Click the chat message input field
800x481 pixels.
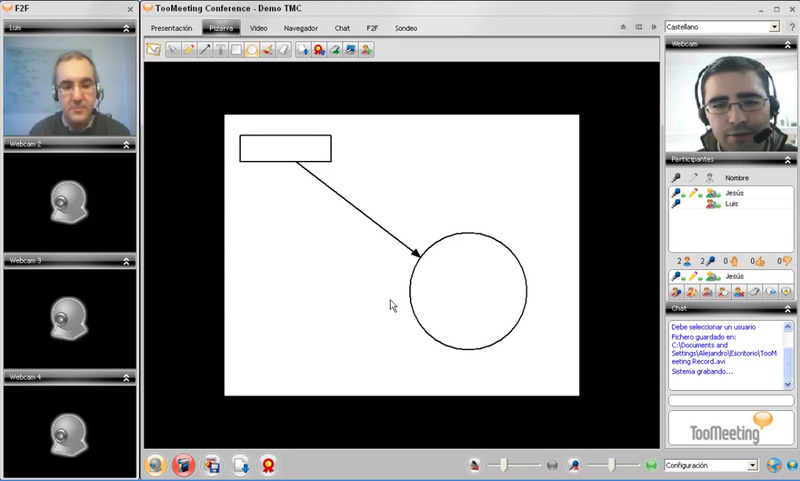(x=731, y=401)
